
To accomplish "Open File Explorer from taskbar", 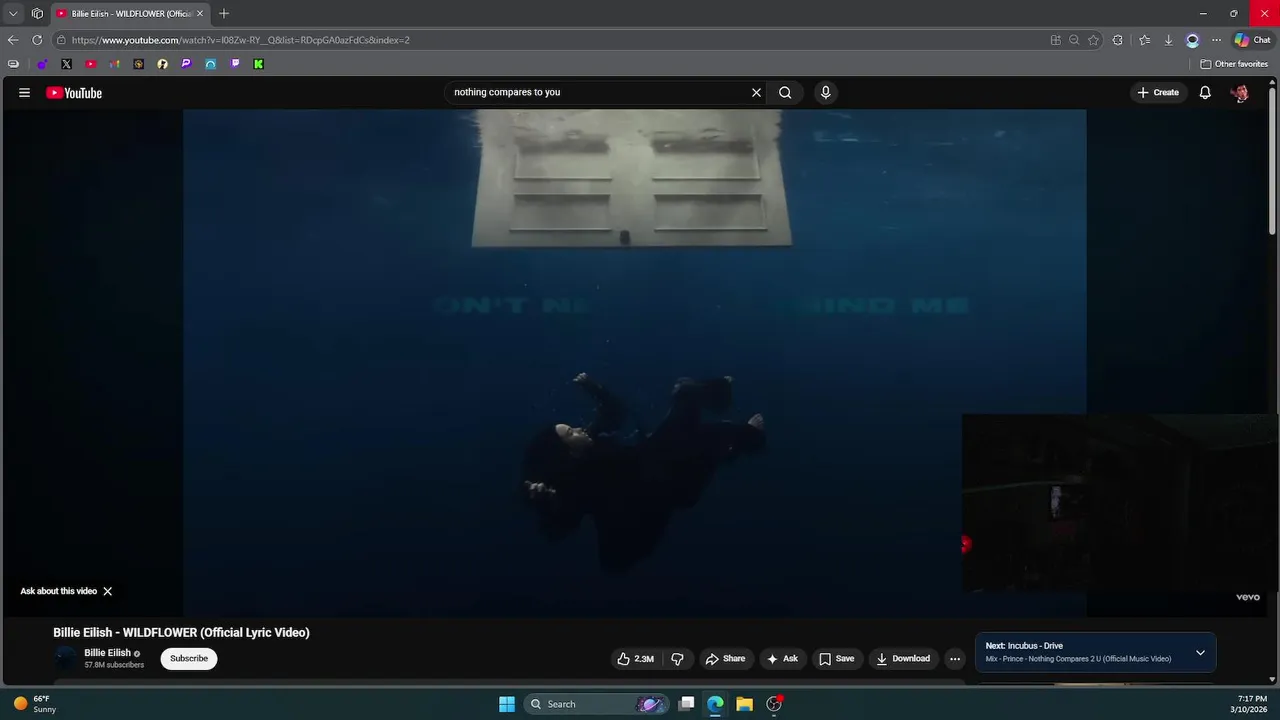I will tap(744, 704).
